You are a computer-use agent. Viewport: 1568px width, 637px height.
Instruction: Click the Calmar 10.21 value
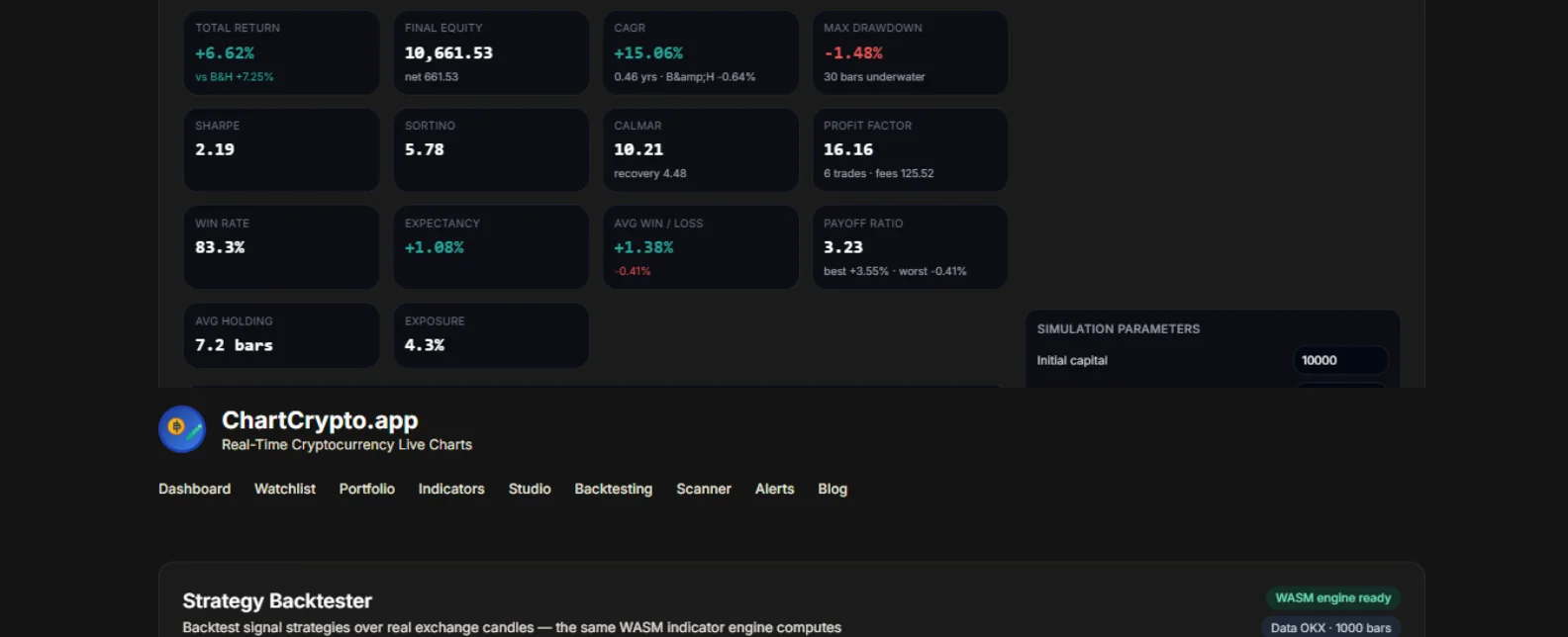coord(638,149)
